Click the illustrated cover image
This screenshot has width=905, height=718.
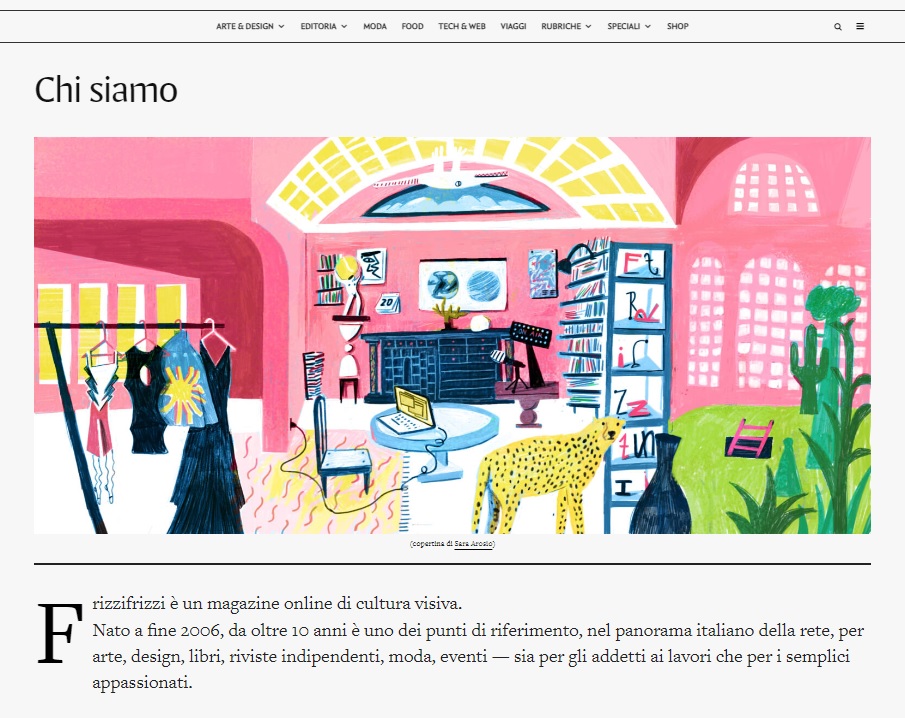point(452,335)
